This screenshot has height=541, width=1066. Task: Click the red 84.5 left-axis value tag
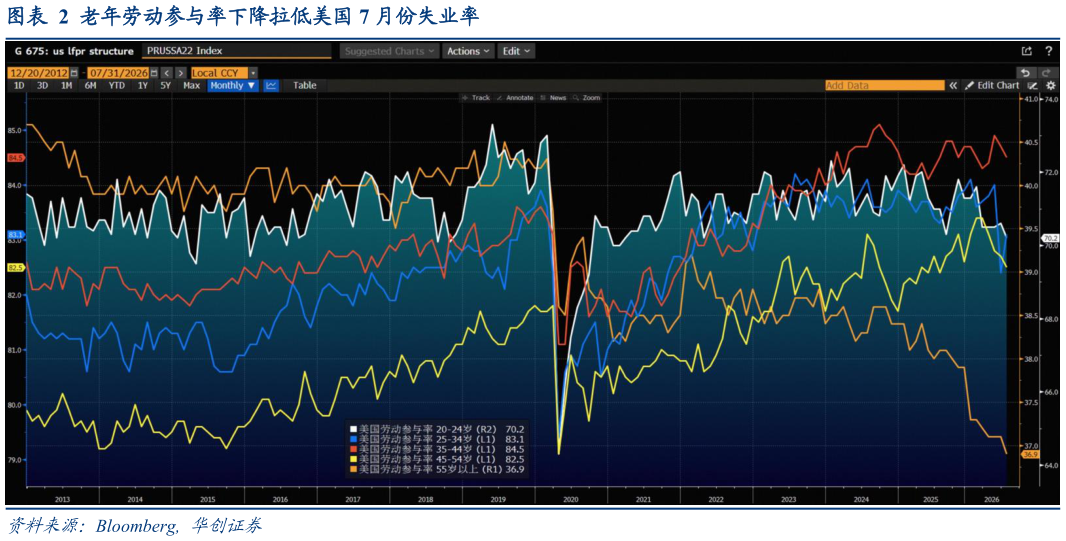(15, 158)
